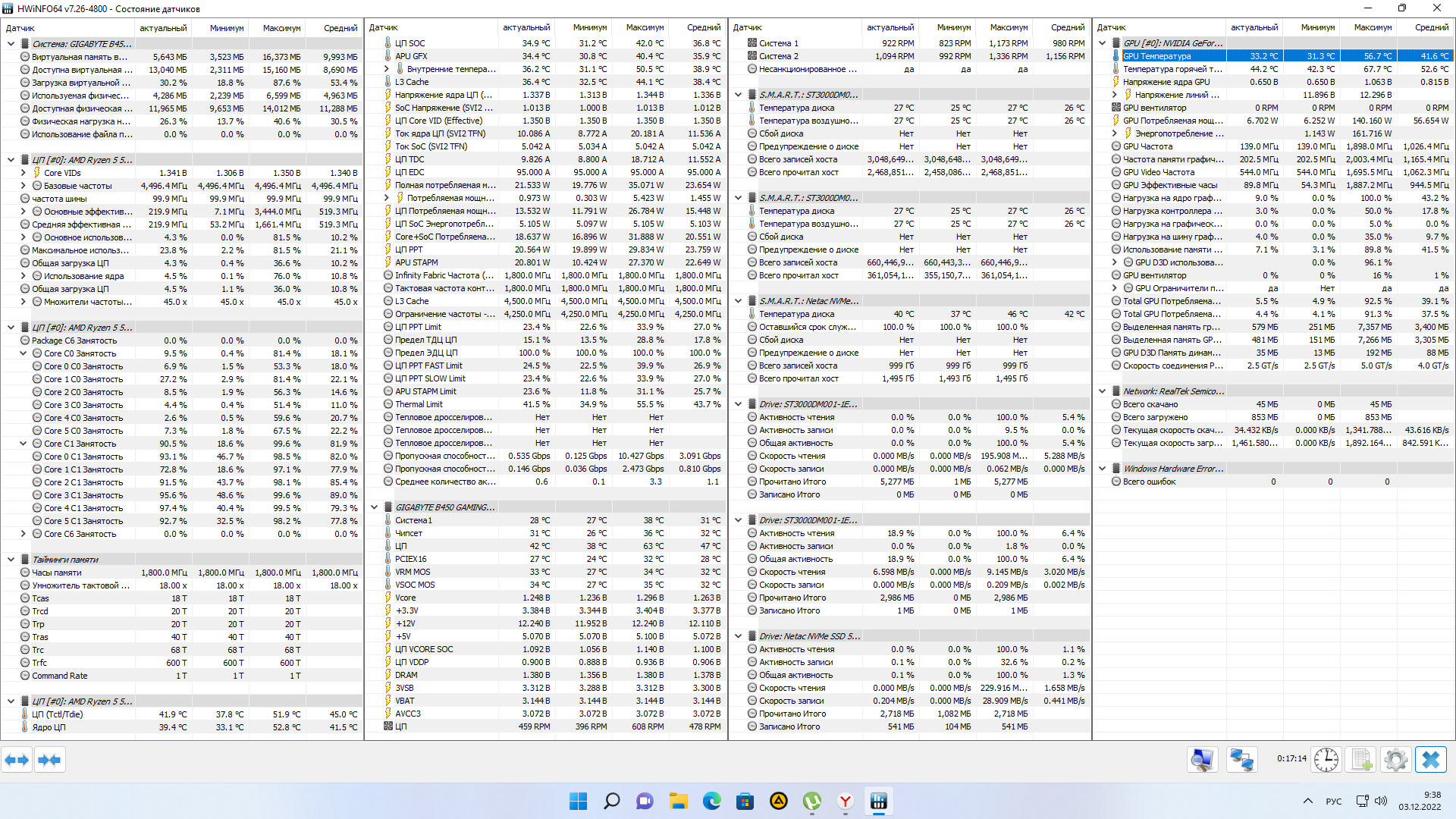Viewport: 1456px width, 819px height.
Task: Click the HWiNFO taskbar icon
Action: click(879, 801)
